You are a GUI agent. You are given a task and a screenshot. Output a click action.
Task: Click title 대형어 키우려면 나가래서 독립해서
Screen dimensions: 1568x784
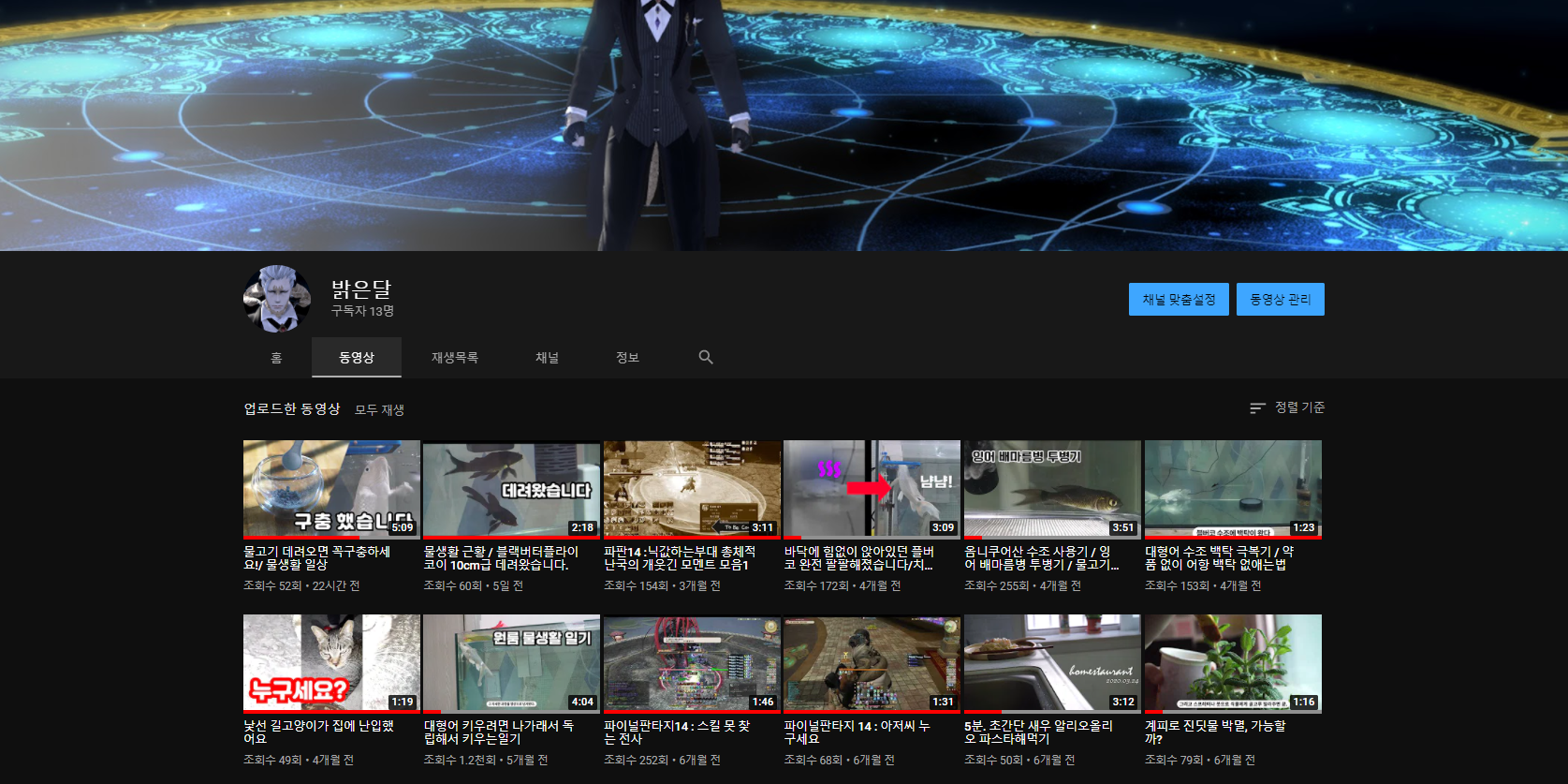[499, 732]
